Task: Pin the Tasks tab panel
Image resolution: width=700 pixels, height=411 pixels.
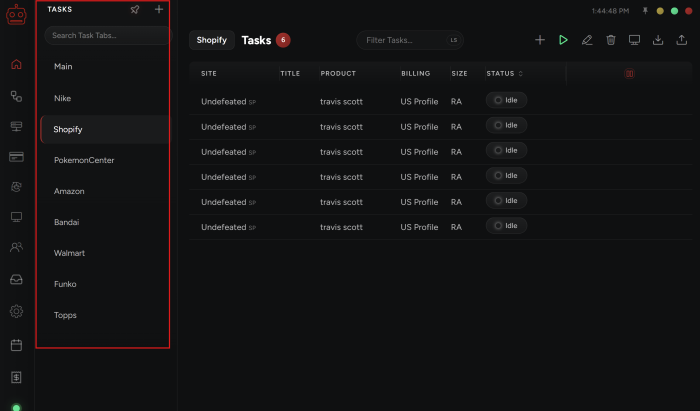Action: click(x=134, y=9)
